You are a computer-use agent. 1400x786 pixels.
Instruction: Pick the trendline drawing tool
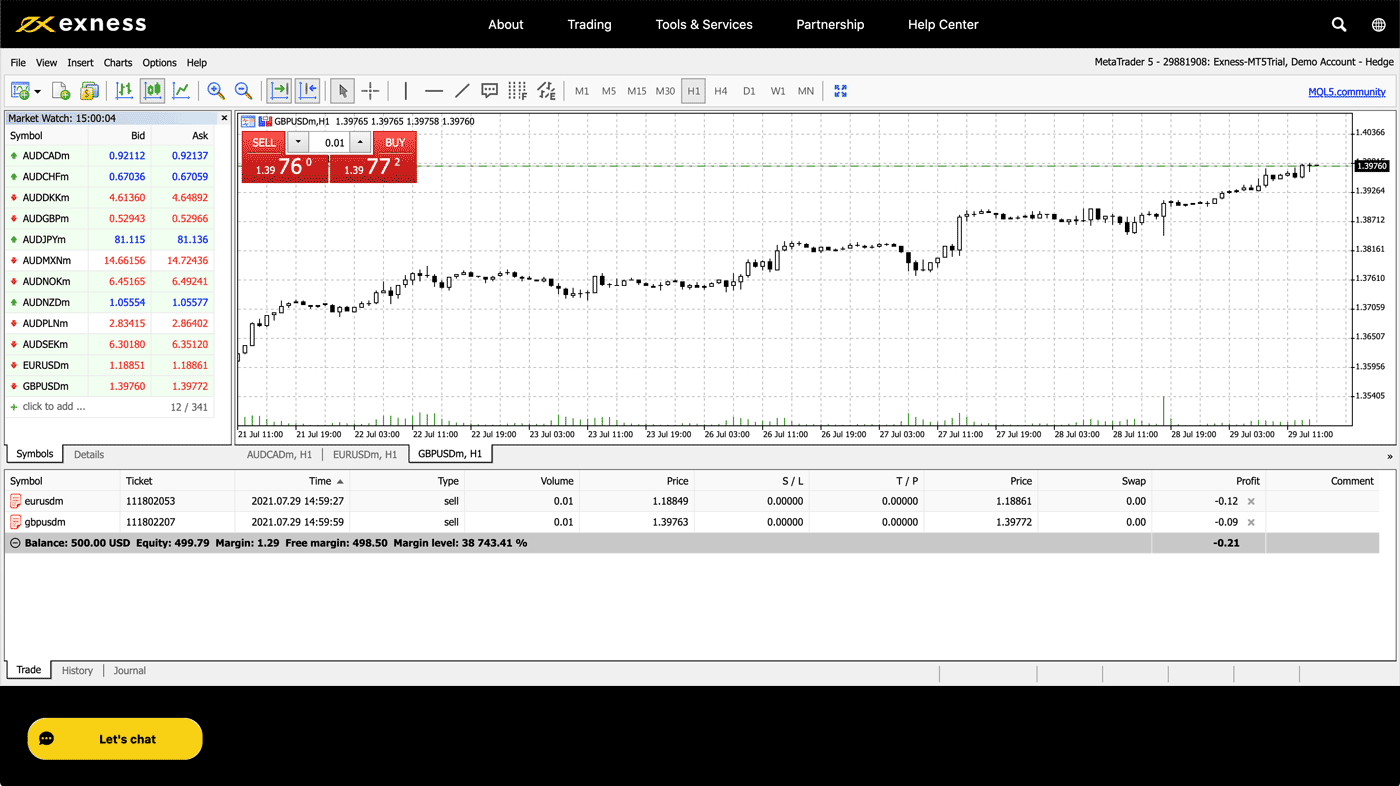click(x=462, y=91)
